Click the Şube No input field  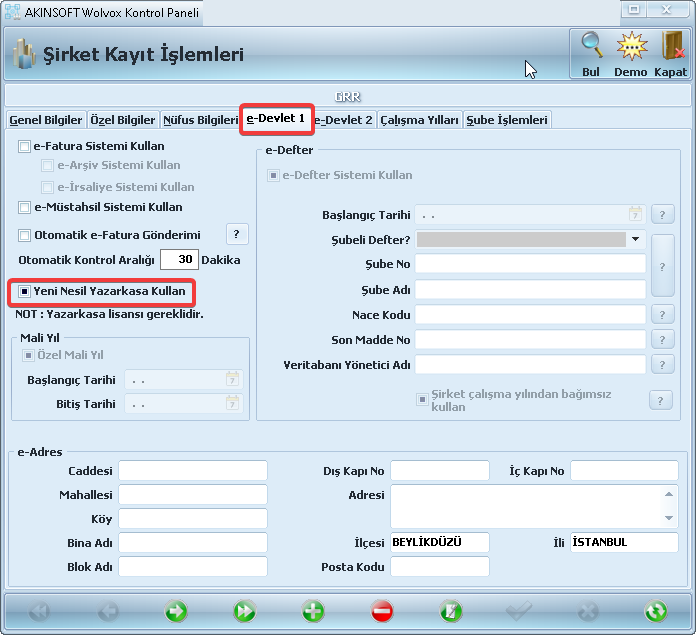click(x=530, y=264)
